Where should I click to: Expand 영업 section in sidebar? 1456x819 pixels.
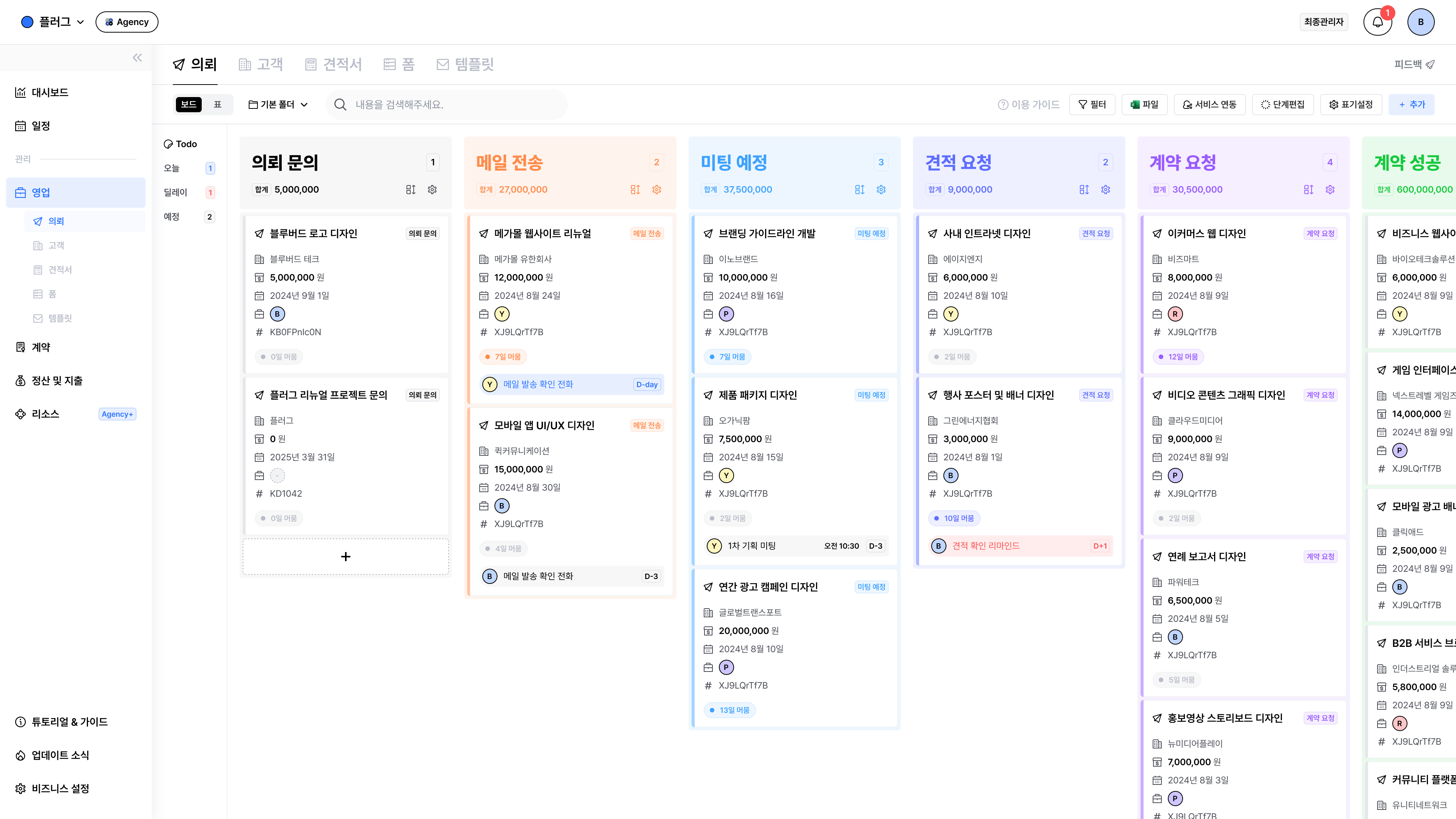point(76,193)
